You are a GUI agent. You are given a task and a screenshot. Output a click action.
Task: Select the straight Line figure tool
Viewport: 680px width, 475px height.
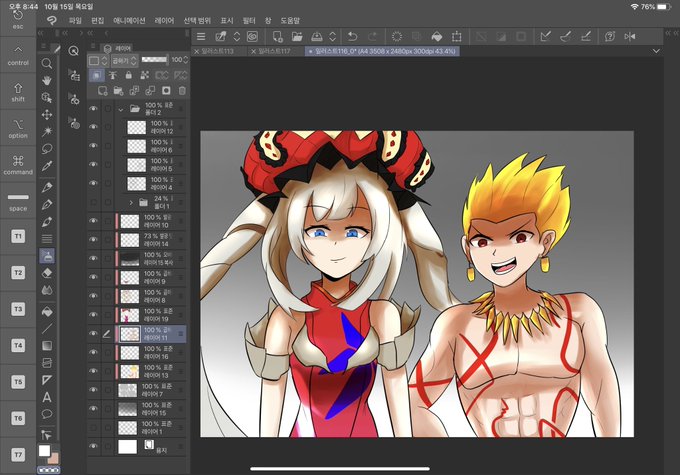47,329
